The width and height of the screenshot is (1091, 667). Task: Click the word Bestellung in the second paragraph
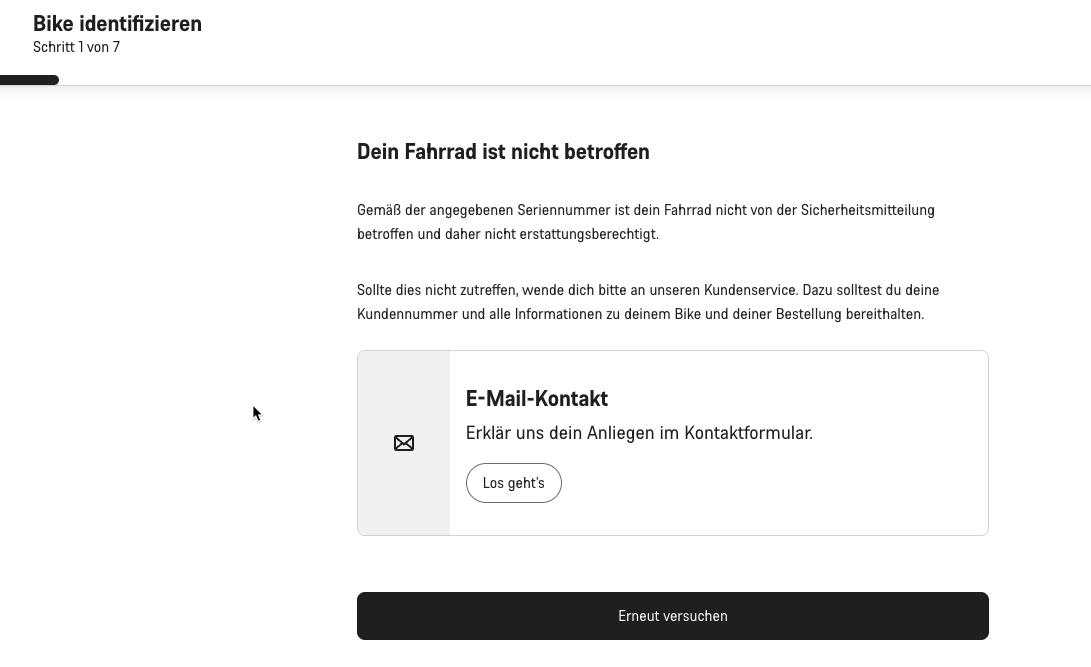click(x=809, y=314)
